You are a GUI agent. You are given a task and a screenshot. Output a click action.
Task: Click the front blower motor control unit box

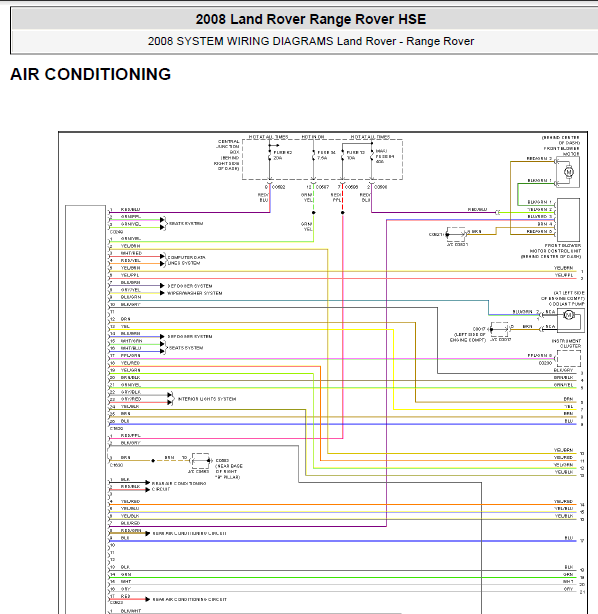tap(568, 220)
